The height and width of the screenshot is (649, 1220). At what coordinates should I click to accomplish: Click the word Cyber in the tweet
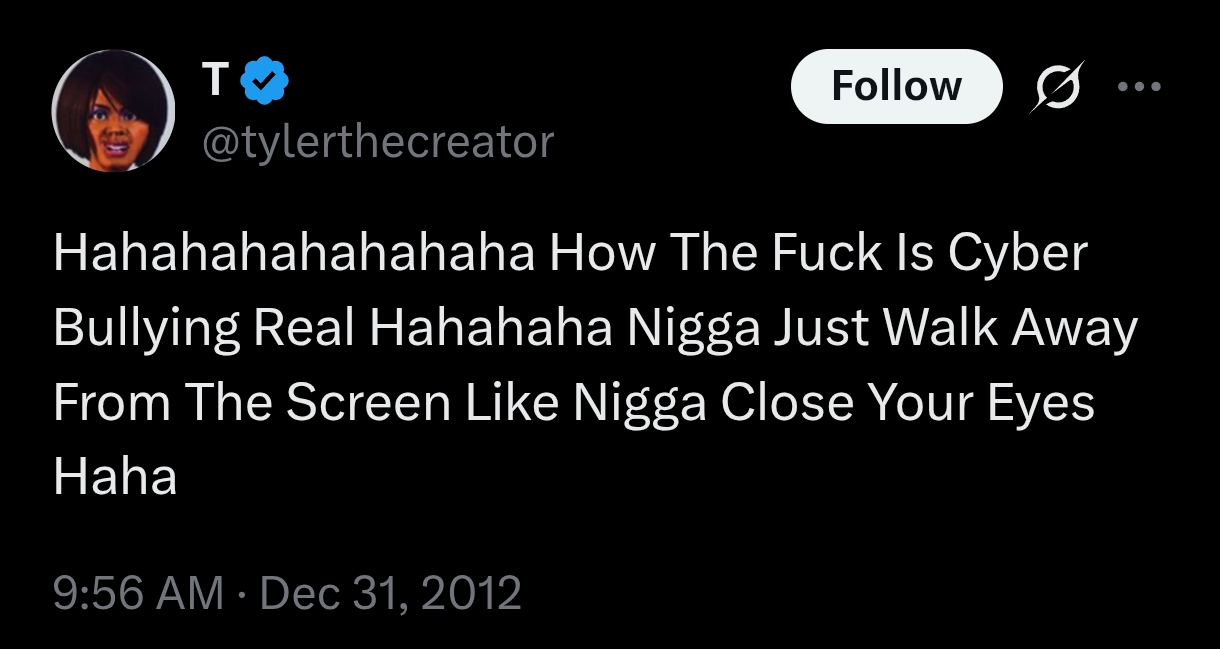(x=1016, y=254)
